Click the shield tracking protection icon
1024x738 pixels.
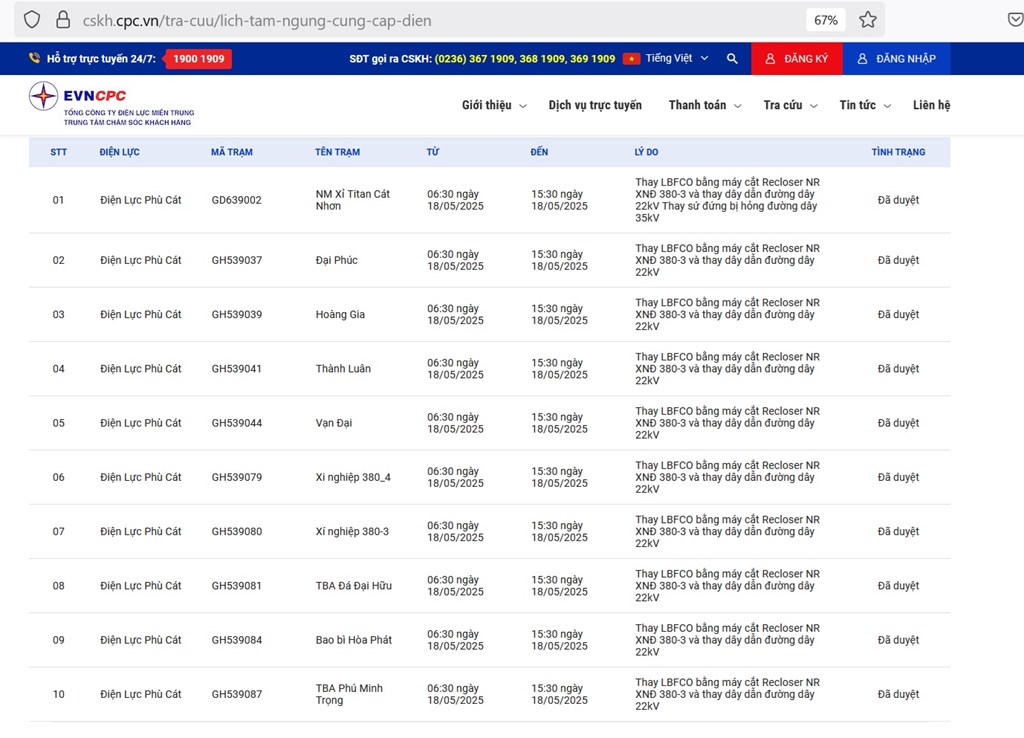pyautogui.click(x=32, y=20)
